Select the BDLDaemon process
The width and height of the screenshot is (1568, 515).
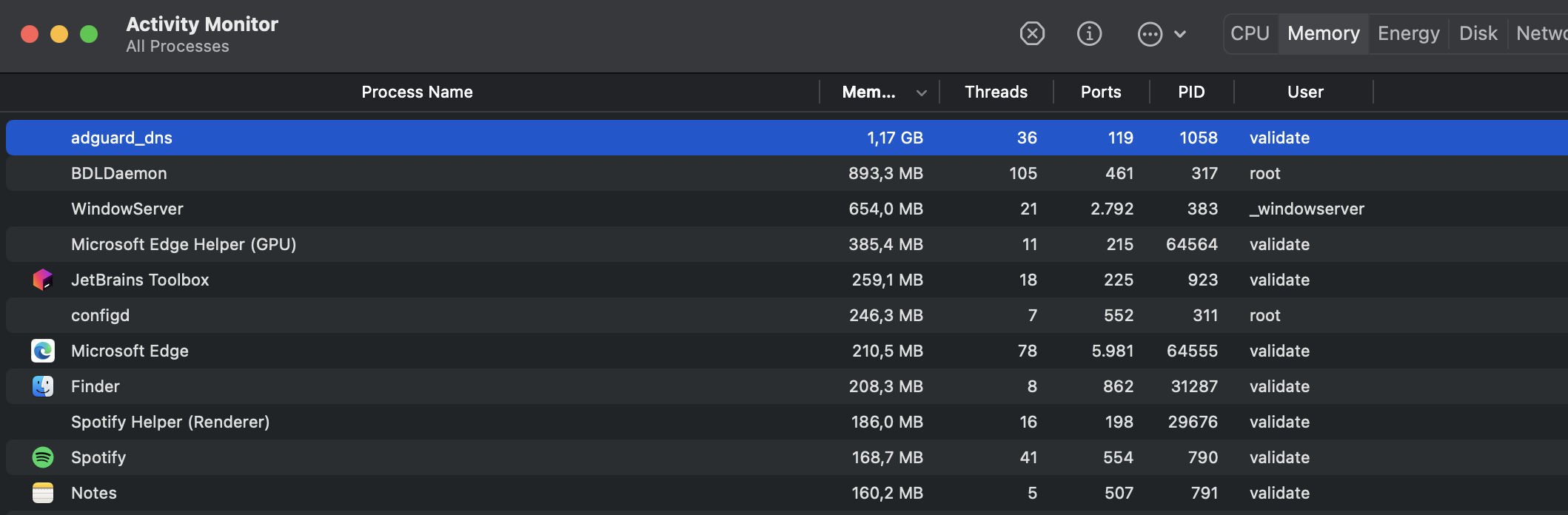click(x=119, y=173)
